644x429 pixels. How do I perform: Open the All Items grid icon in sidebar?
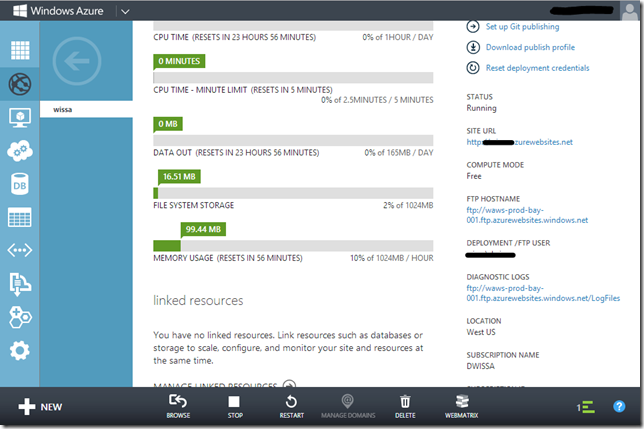point(20,50)
